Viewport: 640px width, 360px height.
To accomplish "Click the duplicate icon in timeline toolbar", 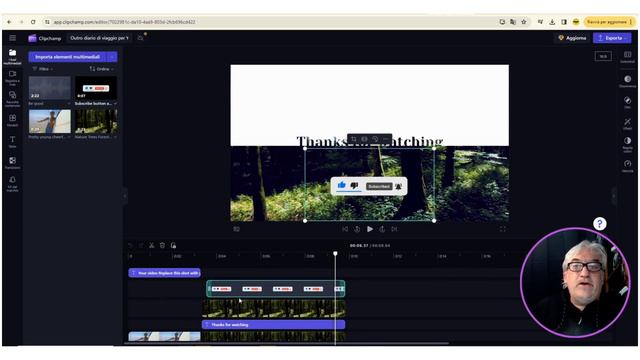I will [x=173, y=245].
